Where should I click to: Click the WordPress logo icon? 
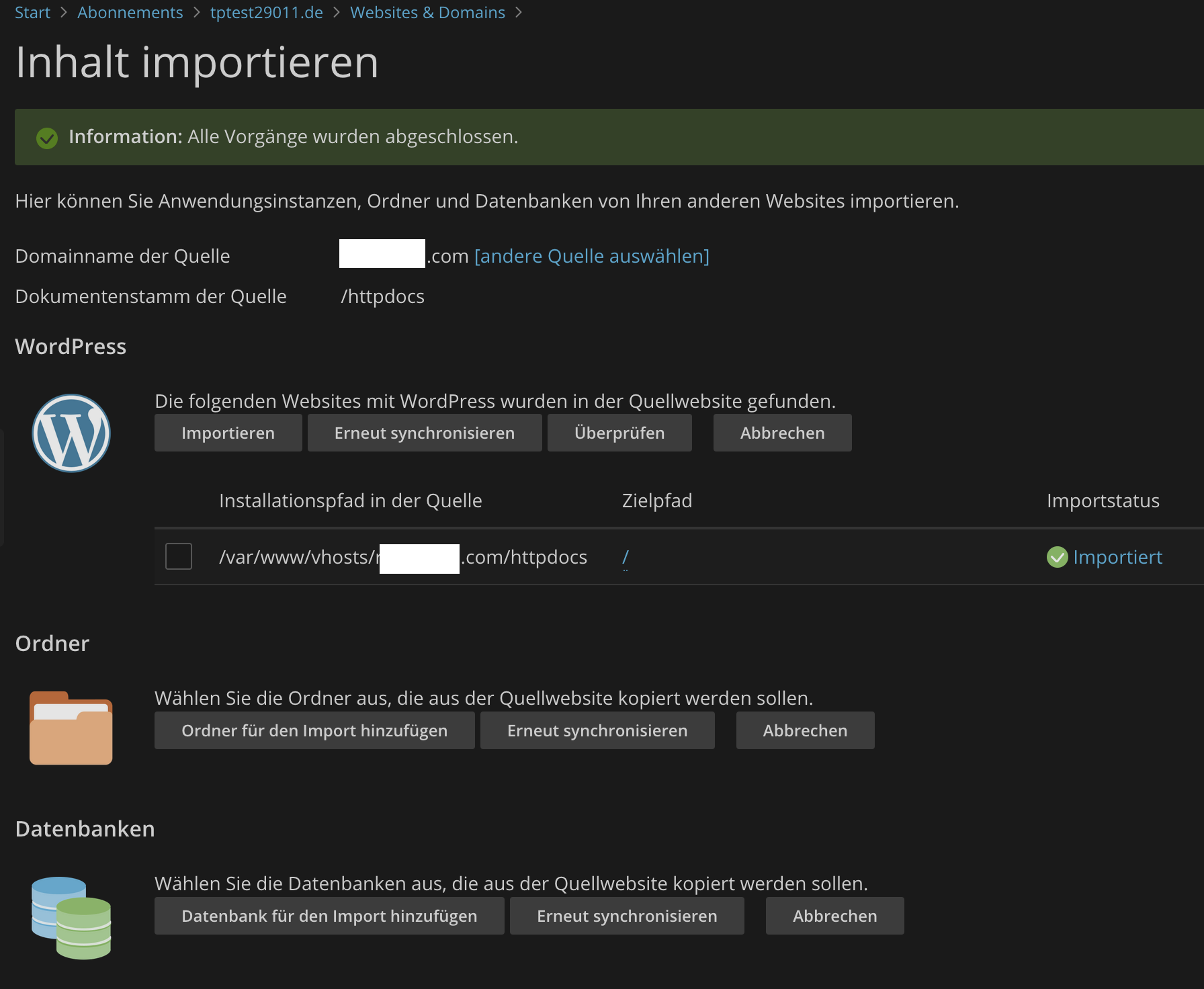point(71,433)
